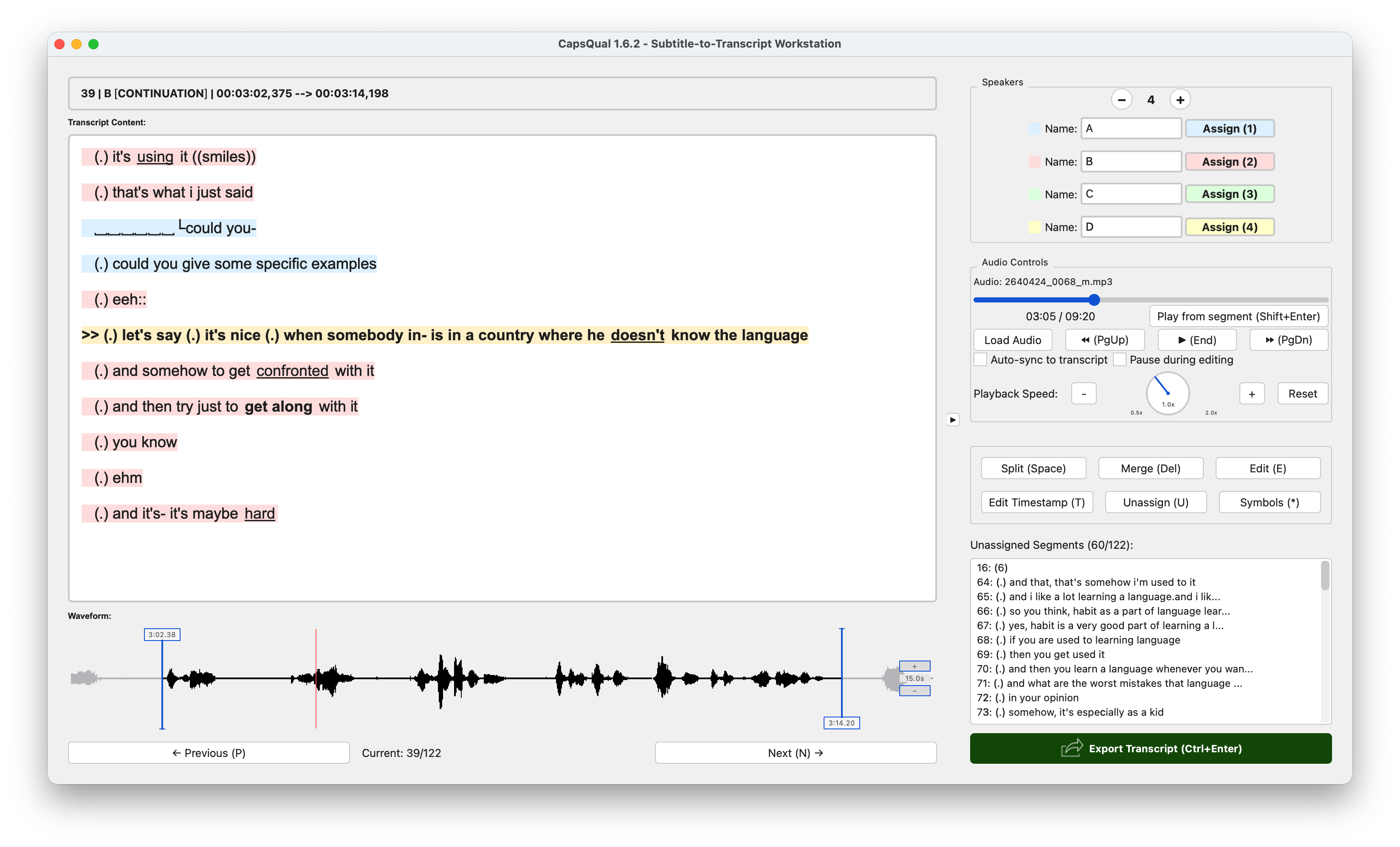Click Edit Timestamp (T) button

coord(1036,502)
